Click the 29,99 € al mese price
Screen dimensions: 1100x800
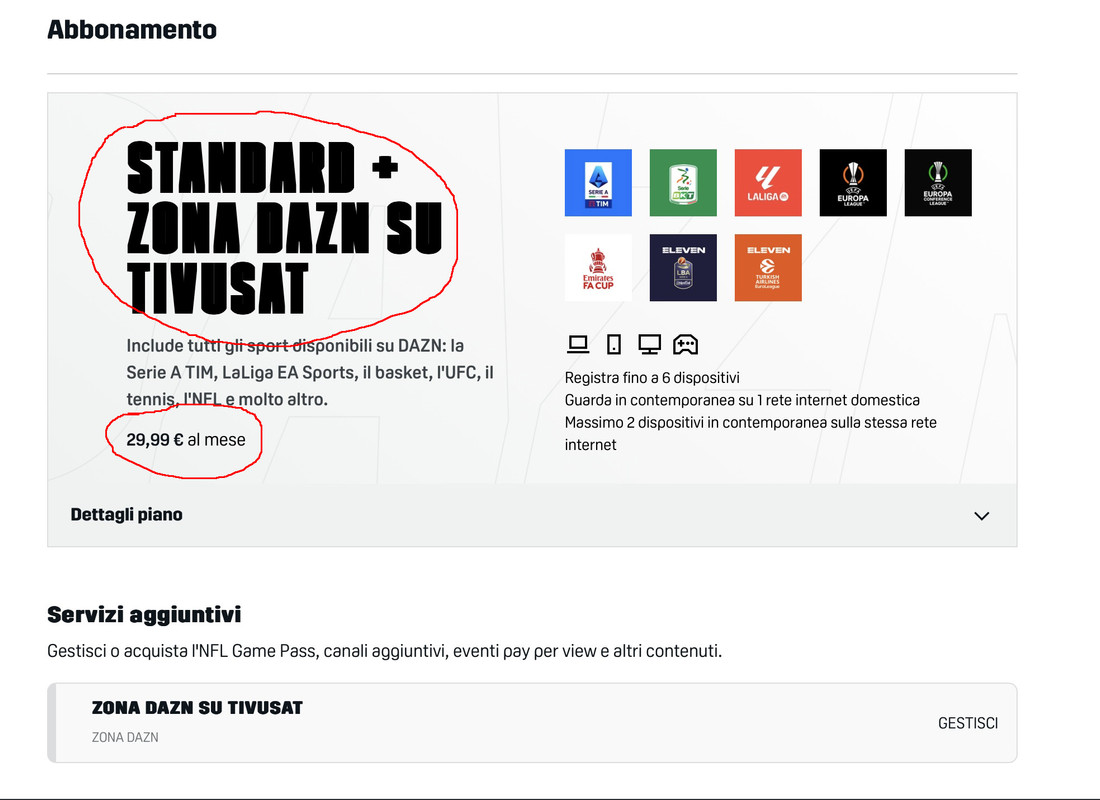(x=186, y=439)
